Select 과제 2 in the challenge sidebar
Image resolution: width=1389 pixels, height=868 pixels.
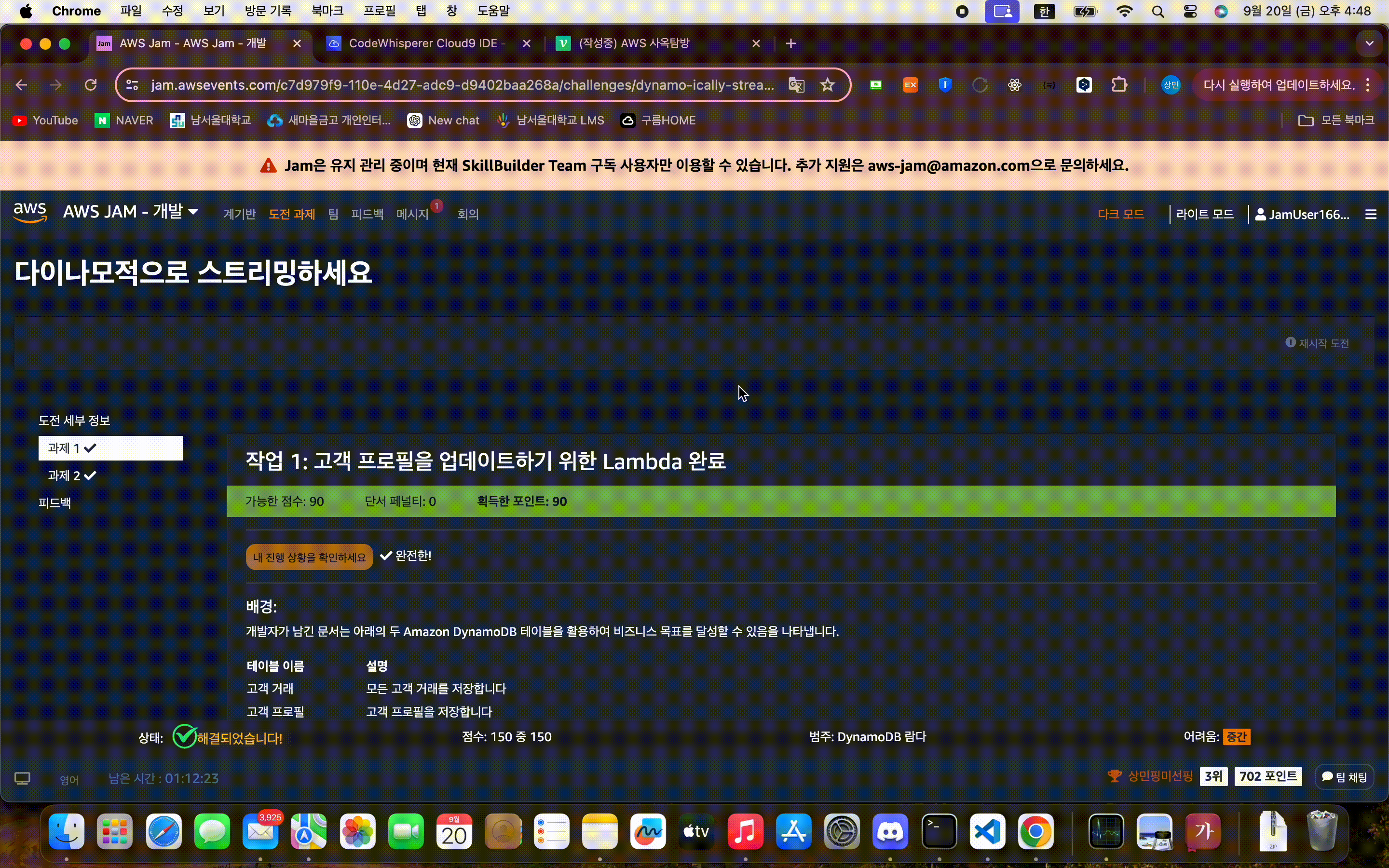point(72,475)
